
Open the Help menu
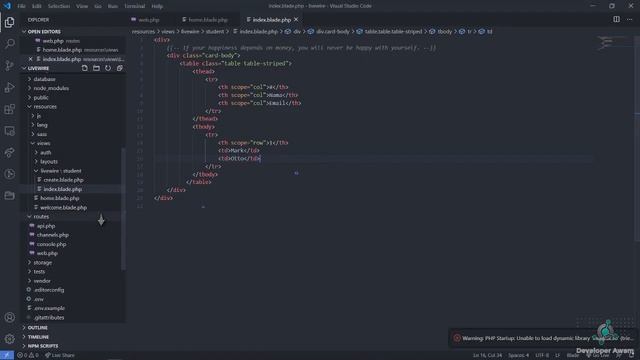[157, 6]
